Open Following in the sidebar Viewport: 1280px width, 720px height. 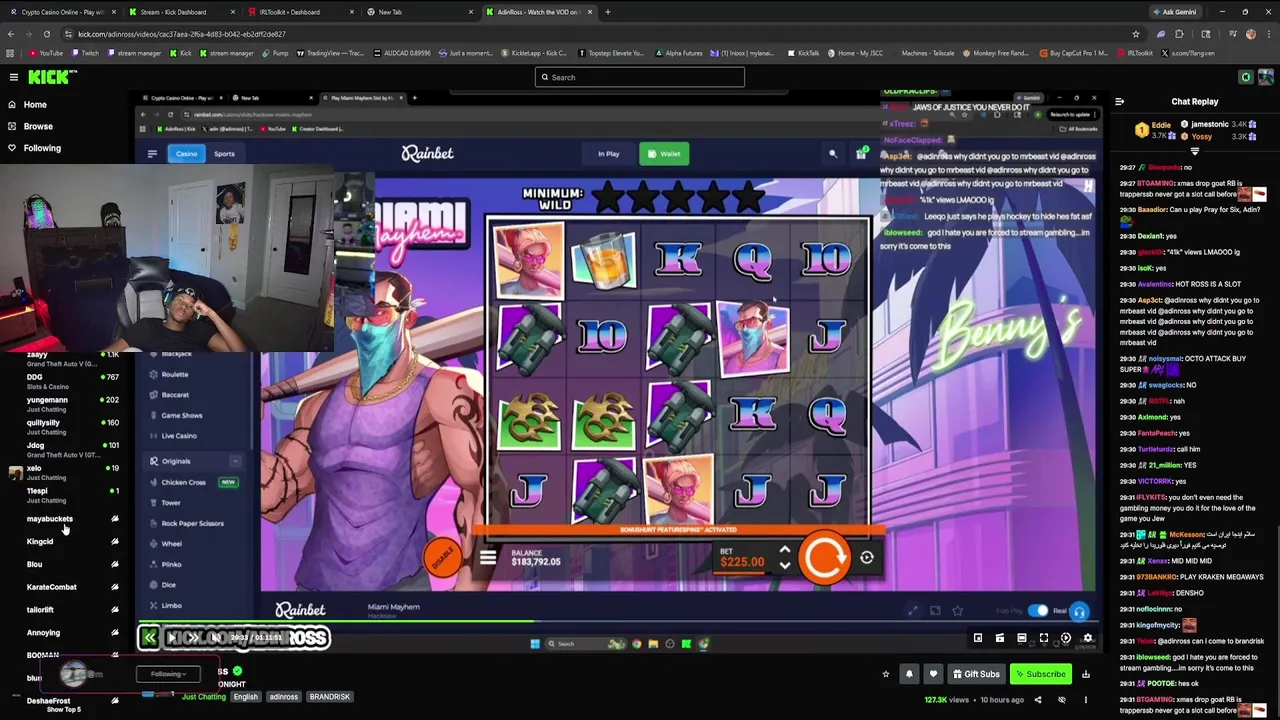click(x=42, y=148)
